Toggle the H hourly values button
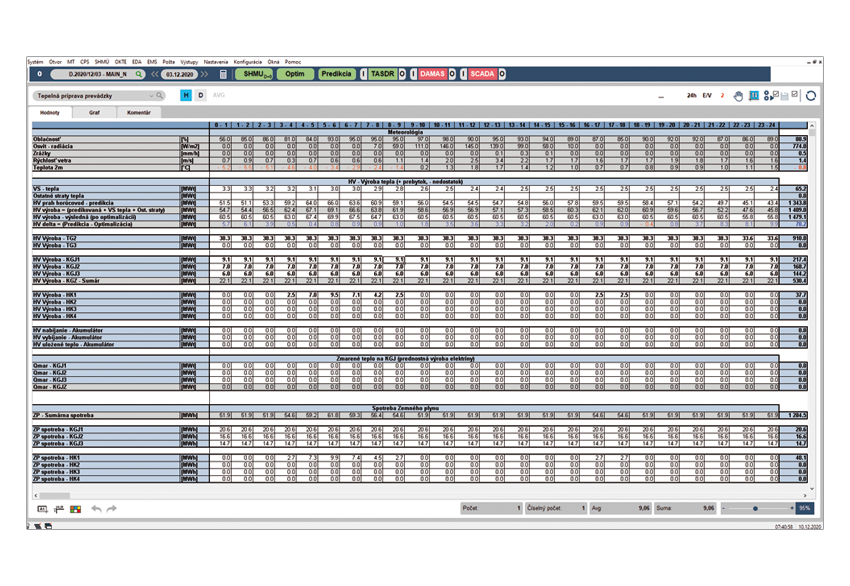This screenshot has width=850, height=586. 185,95
